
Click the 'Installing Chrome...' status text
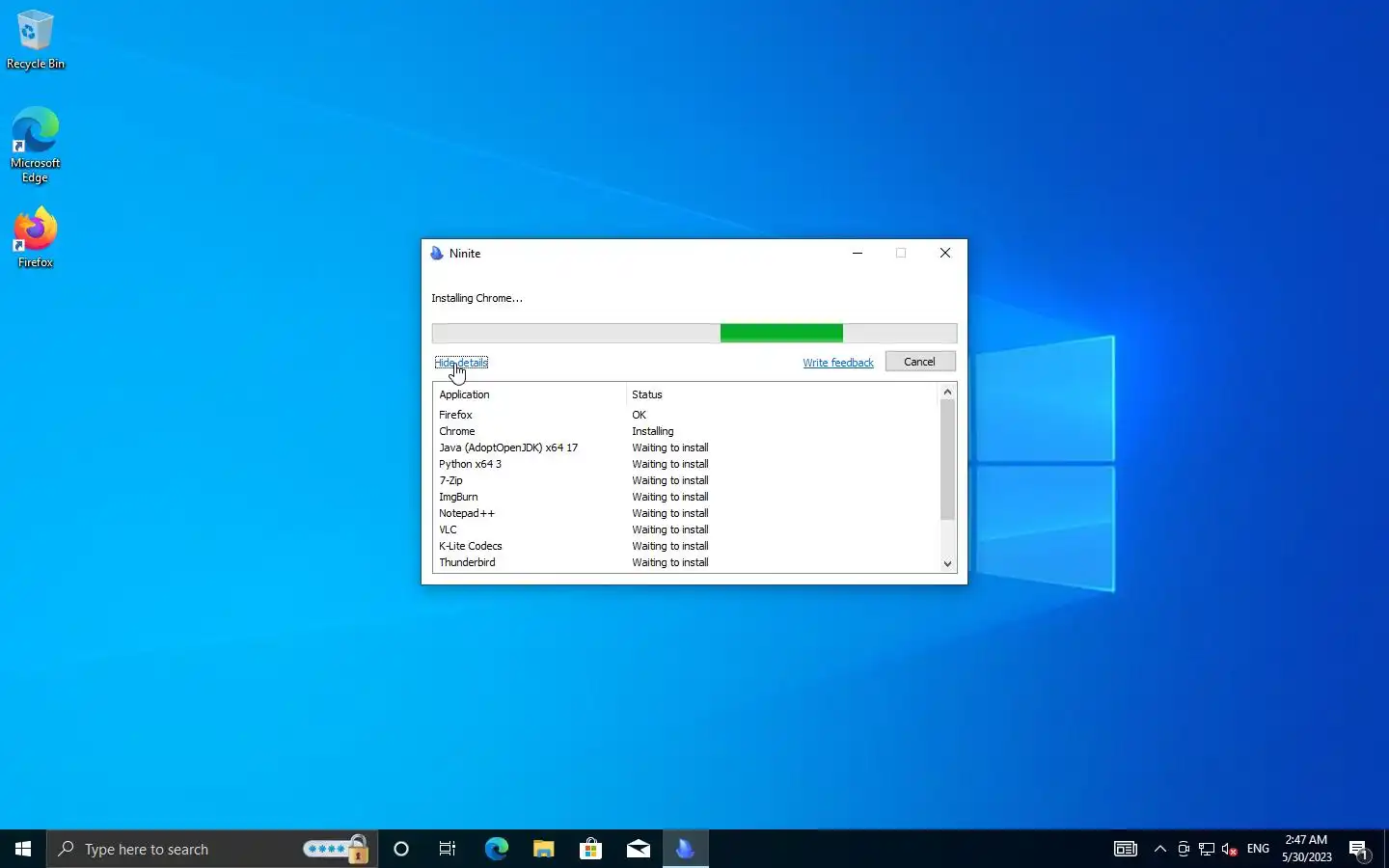click(477, 298)
